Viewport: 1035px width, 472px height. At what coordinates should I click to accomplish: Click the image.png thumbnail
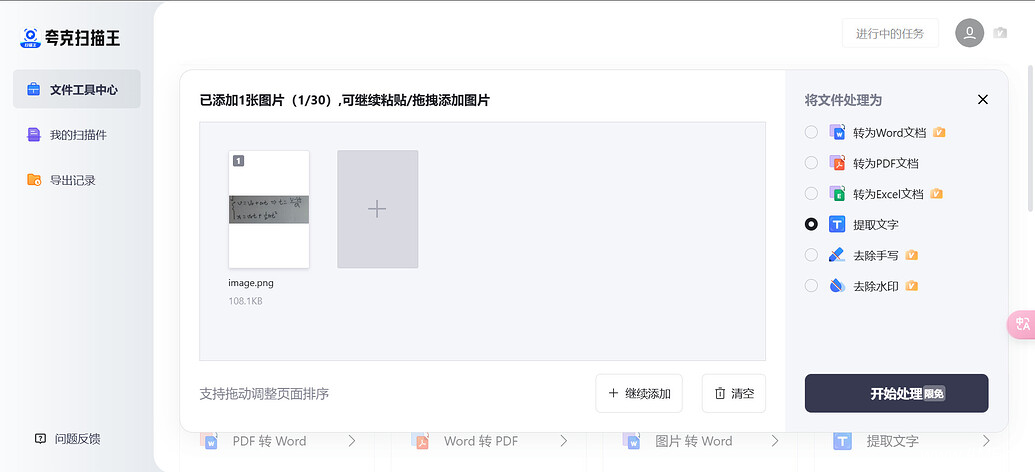[269, 209]
